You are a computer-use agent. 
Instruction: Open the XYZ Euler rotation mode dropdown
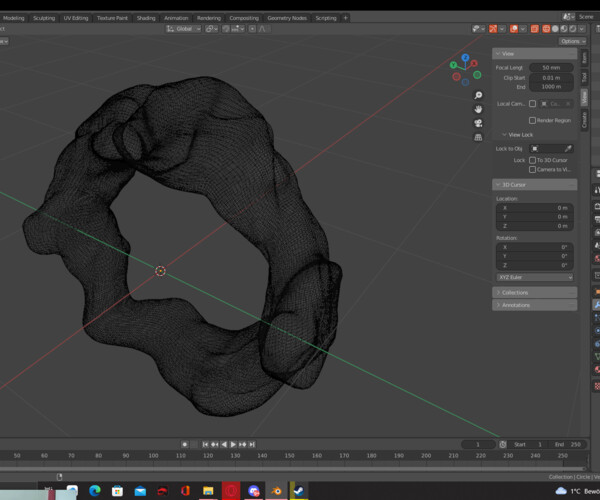coord(535,277)
